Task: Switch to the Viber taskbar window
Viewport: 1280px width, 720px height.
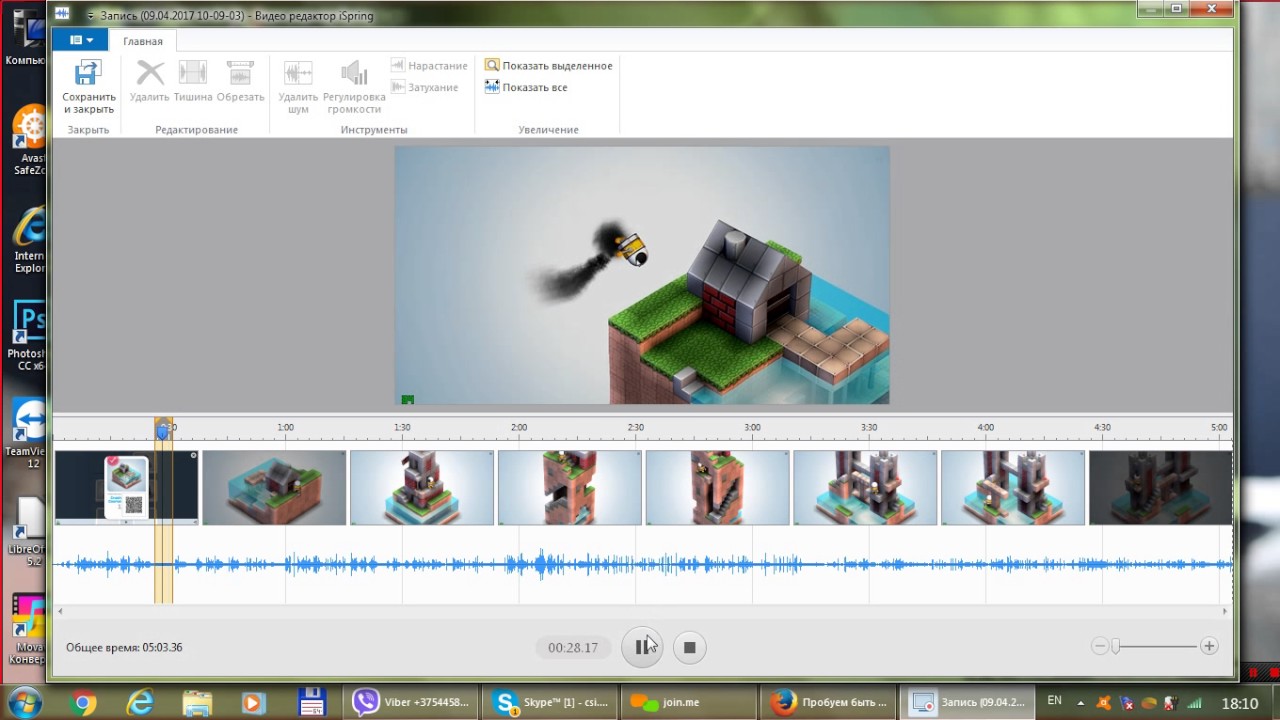Action: click(411, 702)
